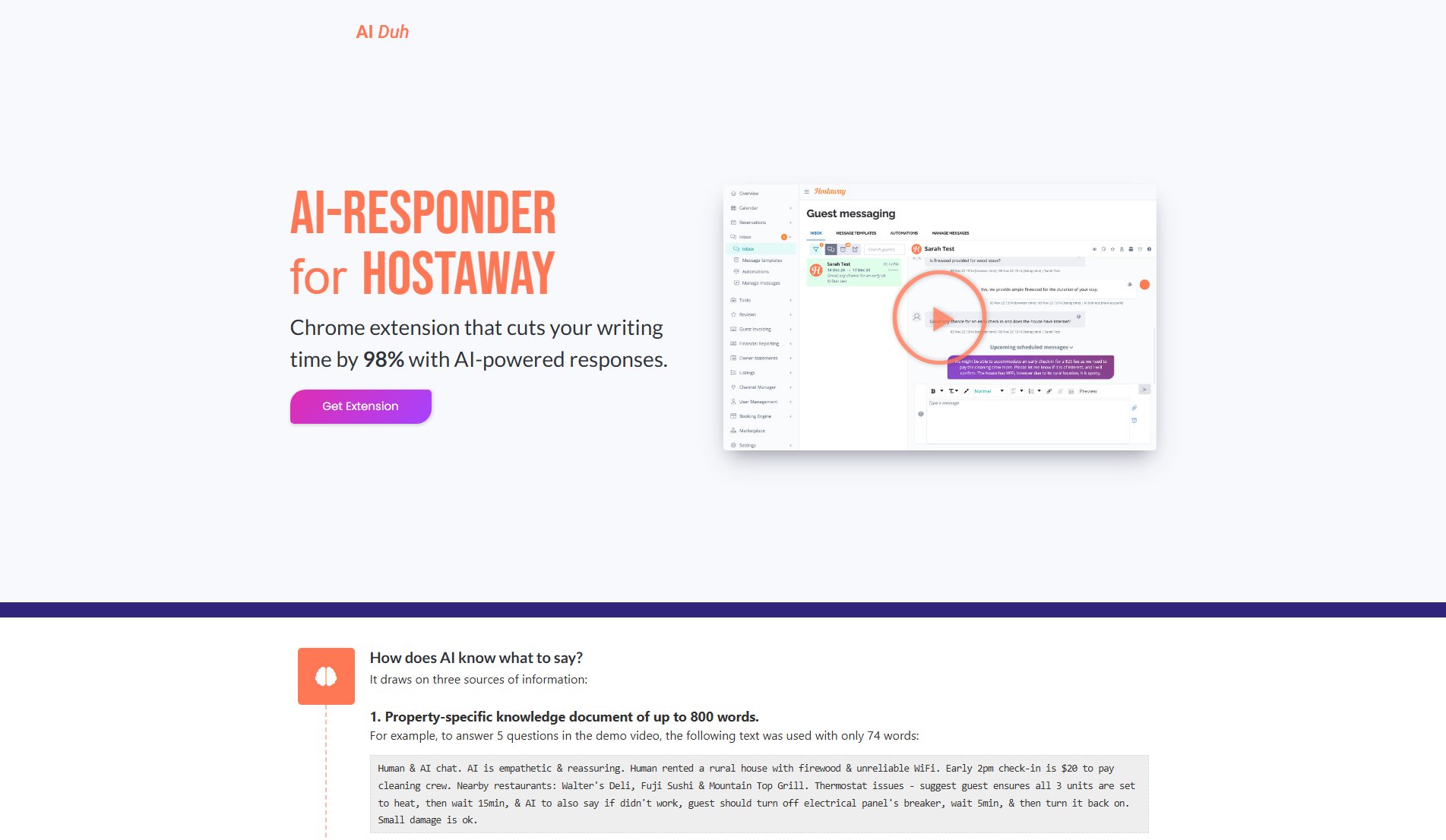Click the insert image icon in message toolbar
1446x840 pixels.
(1071, 392)
